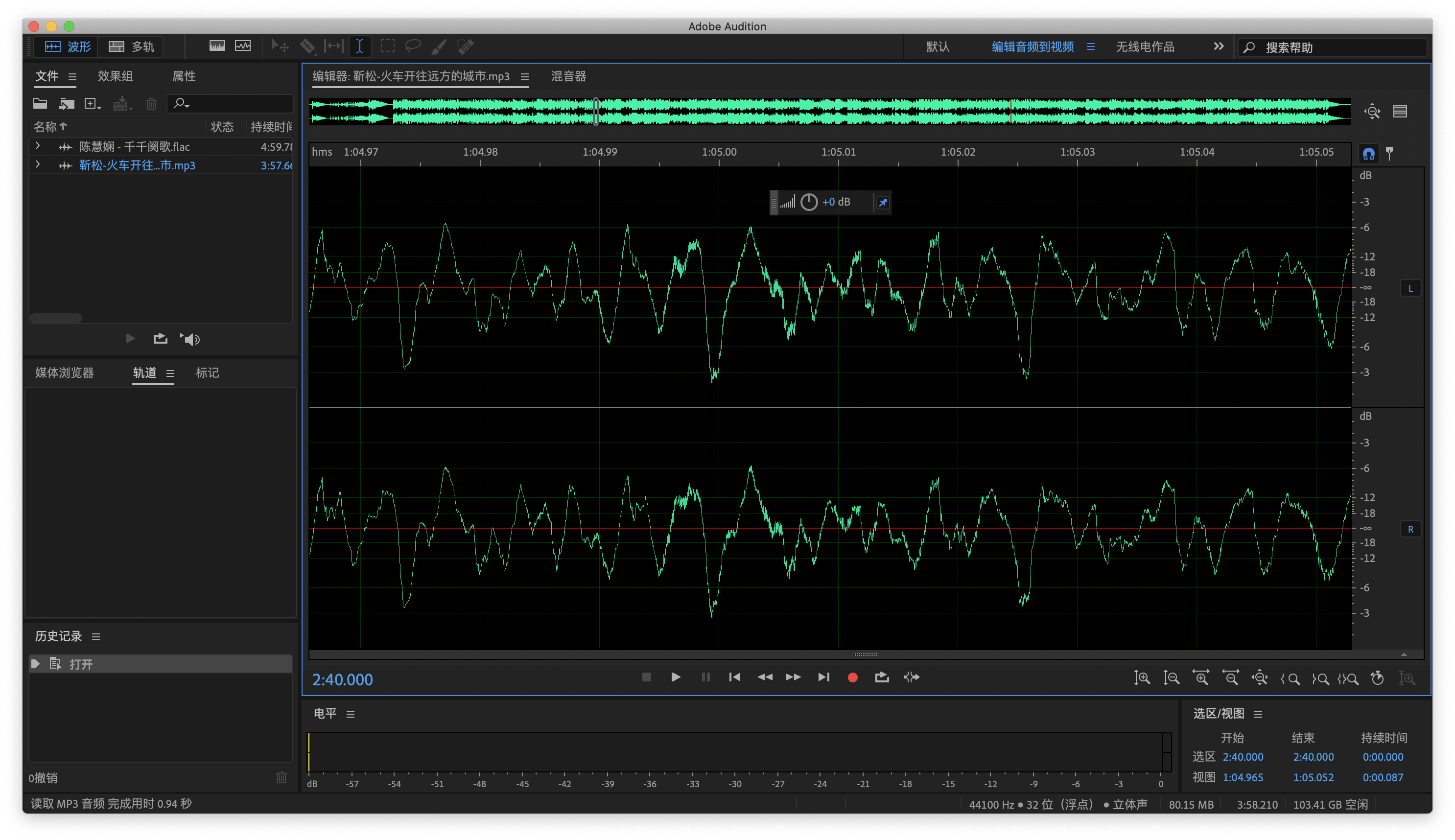This screenshot has height=840, width=1455.
Task: Switch to 标记 tab
Action: tap(207, 373)
